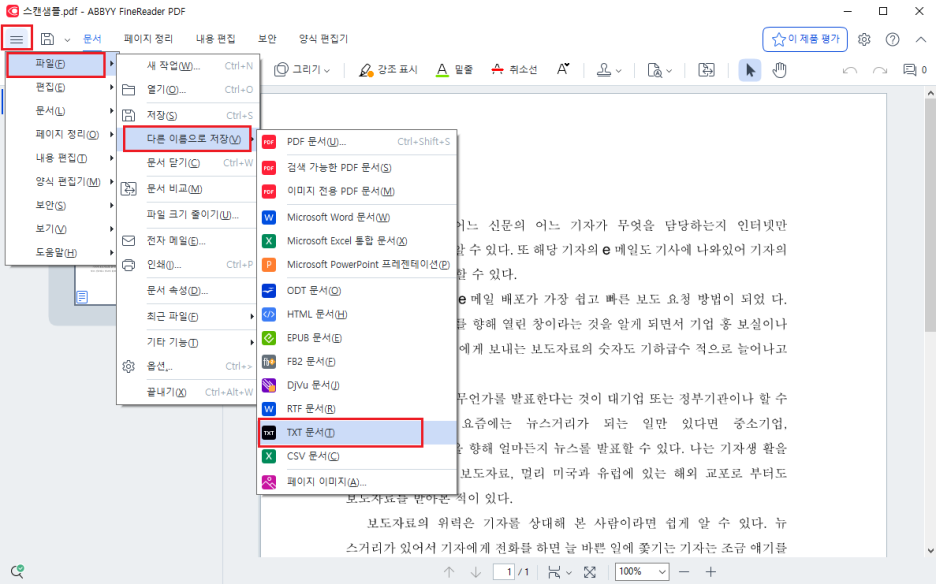Viewport: 936px width, 584px height.
Task: Collapse the ribbon with the up chevron
Action: tap(920, 39)
